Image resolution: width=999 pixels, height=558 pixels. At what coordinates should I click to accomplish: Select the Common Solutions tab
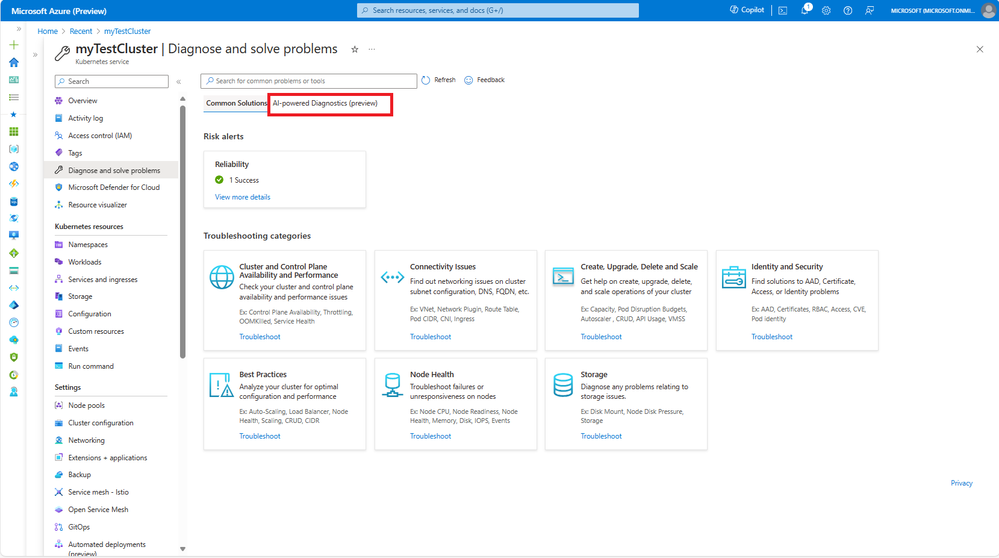click(236, 103)
